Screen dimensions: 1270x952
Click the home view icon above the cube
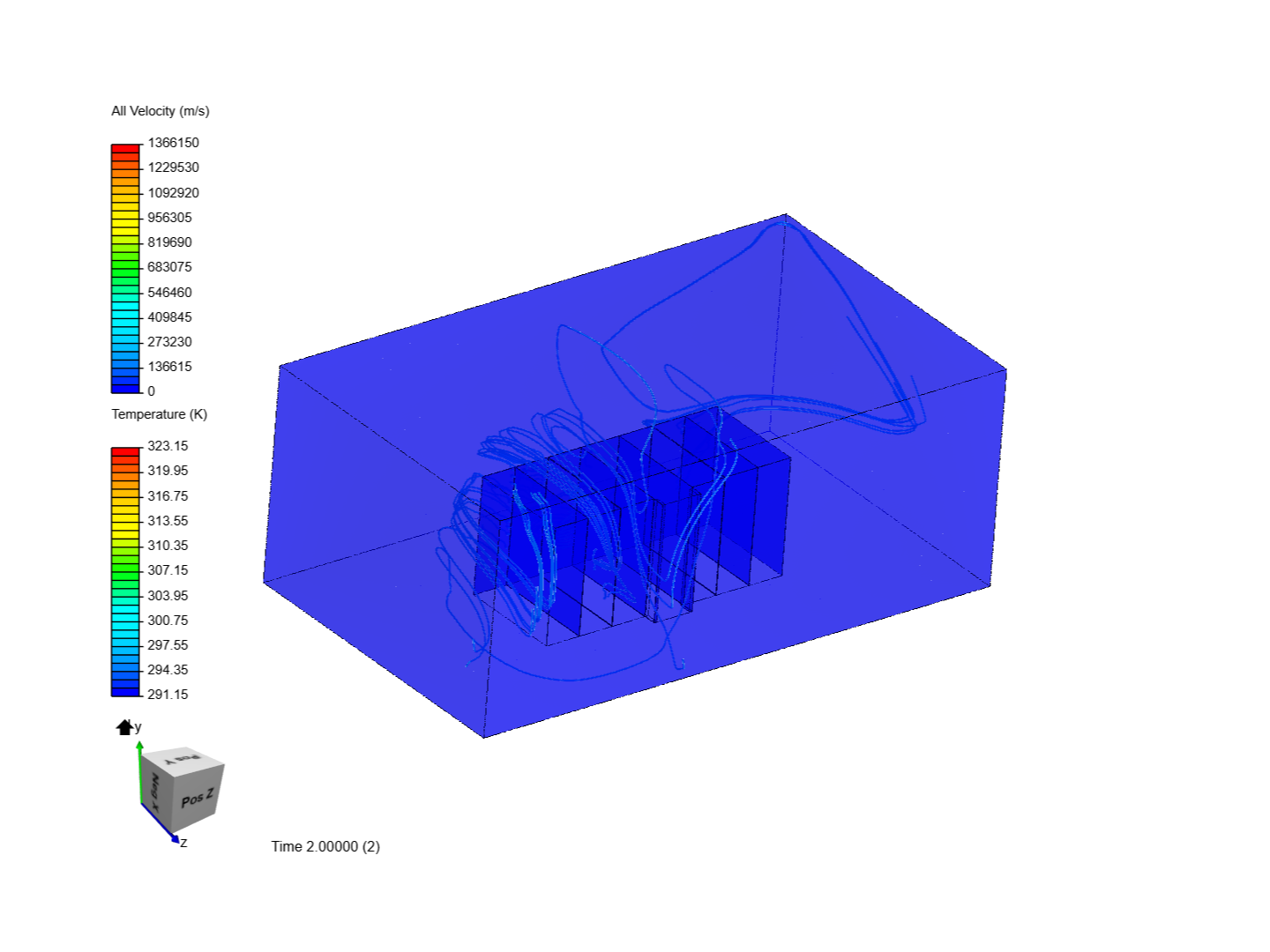[x=124, y=727]
